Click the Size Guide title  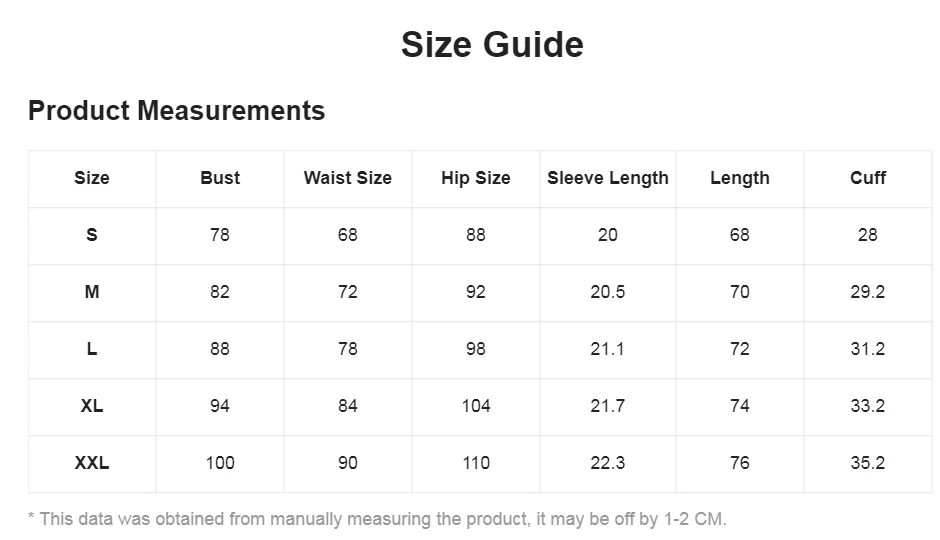click(492, 45)
